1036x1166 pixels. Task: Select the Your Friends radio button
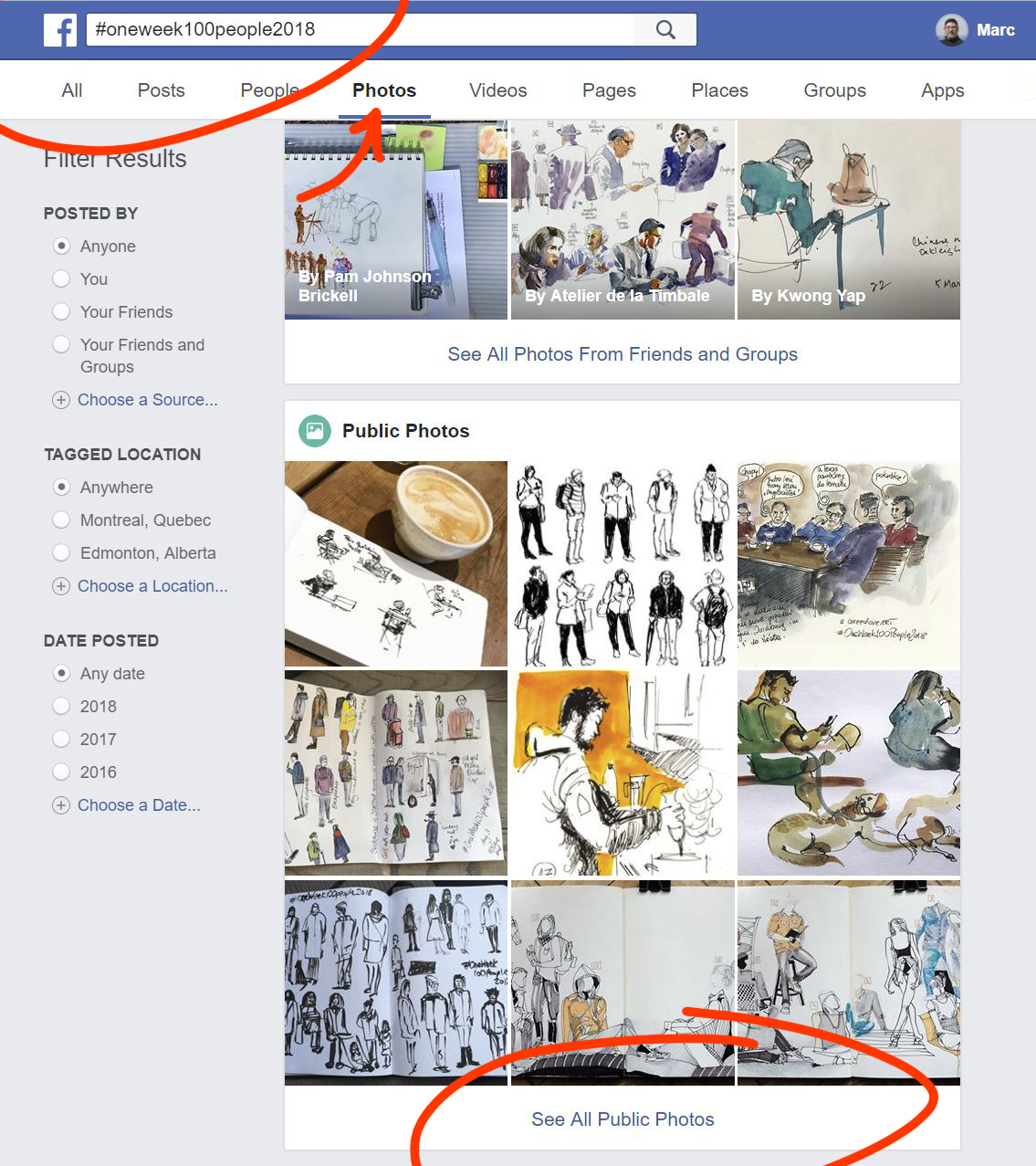(61, 312)
